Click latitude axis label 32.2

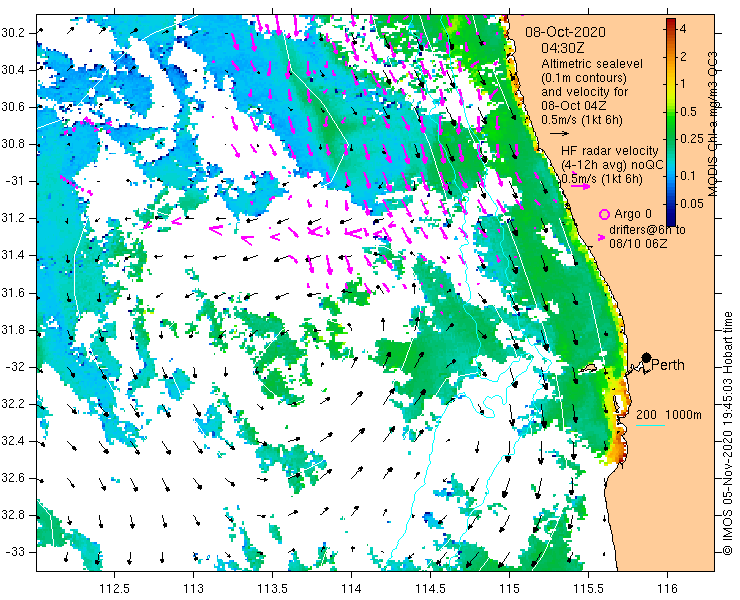[x=13, y=404]
